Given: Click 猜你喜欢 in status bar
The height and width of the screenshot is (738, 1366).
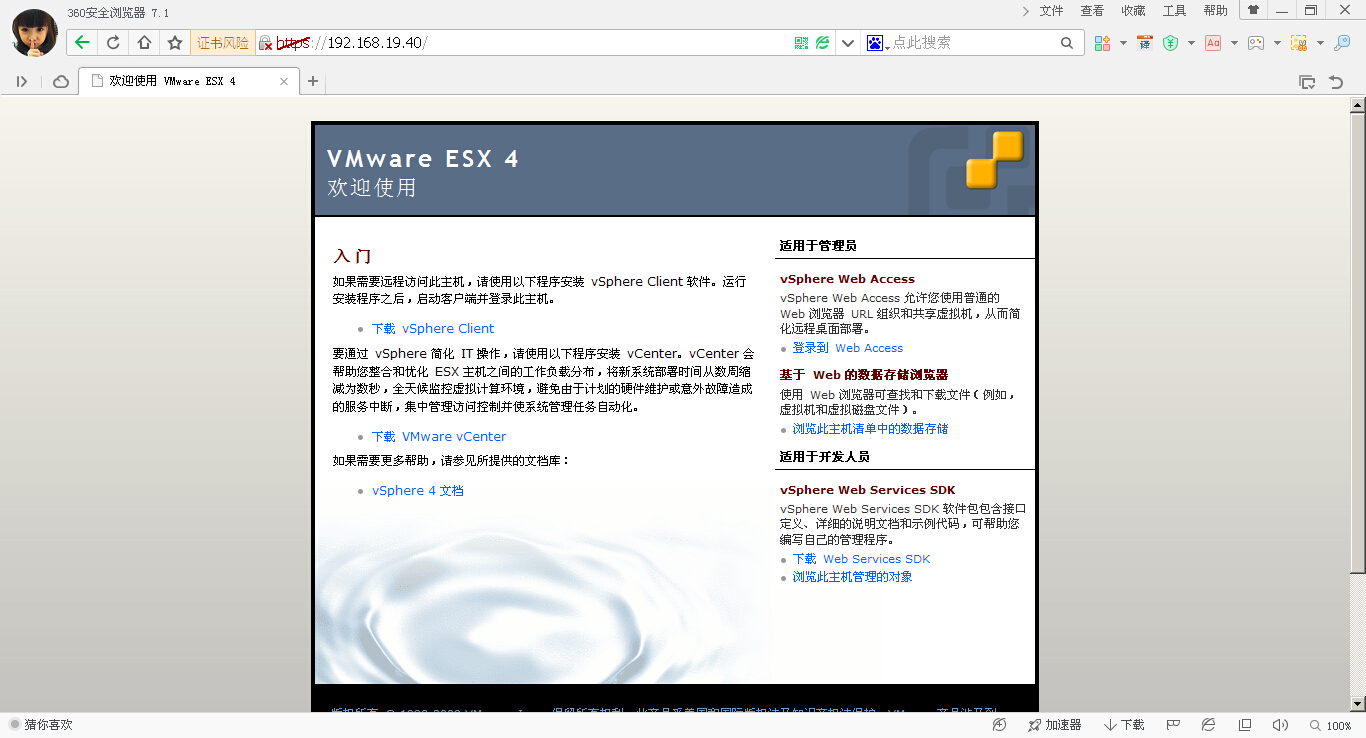Looking at the screenshot, I should click(x=41, y=725).
